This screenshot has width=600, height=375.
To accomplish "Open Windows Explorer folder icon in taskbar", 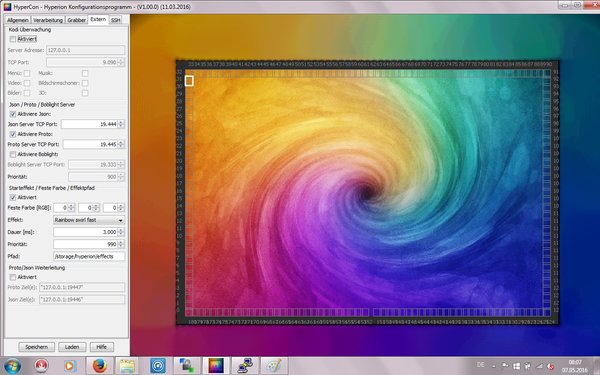I will 127,366.
